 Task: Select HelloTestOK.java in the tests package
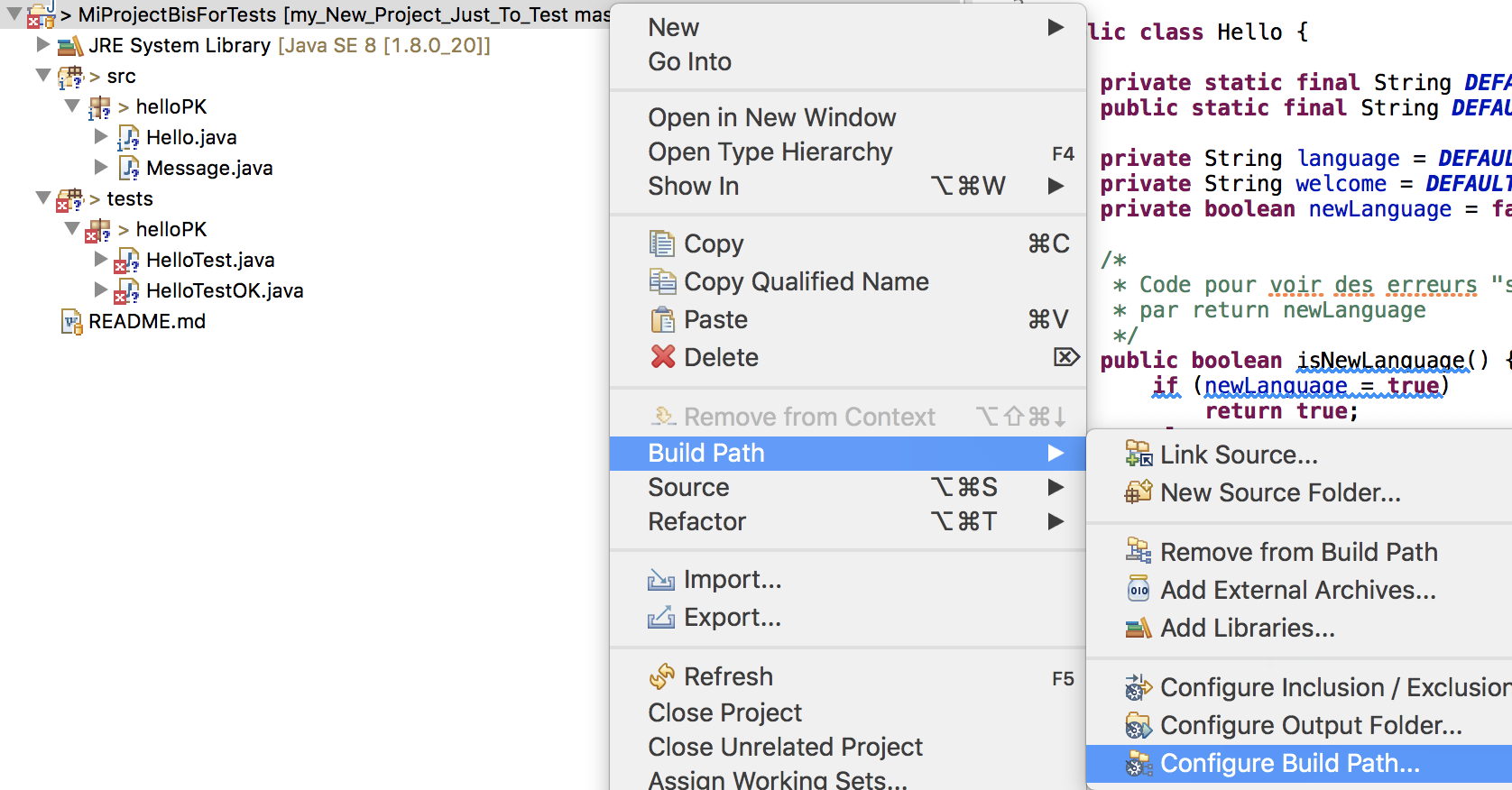pyautogui.click(x=225, y=290)
